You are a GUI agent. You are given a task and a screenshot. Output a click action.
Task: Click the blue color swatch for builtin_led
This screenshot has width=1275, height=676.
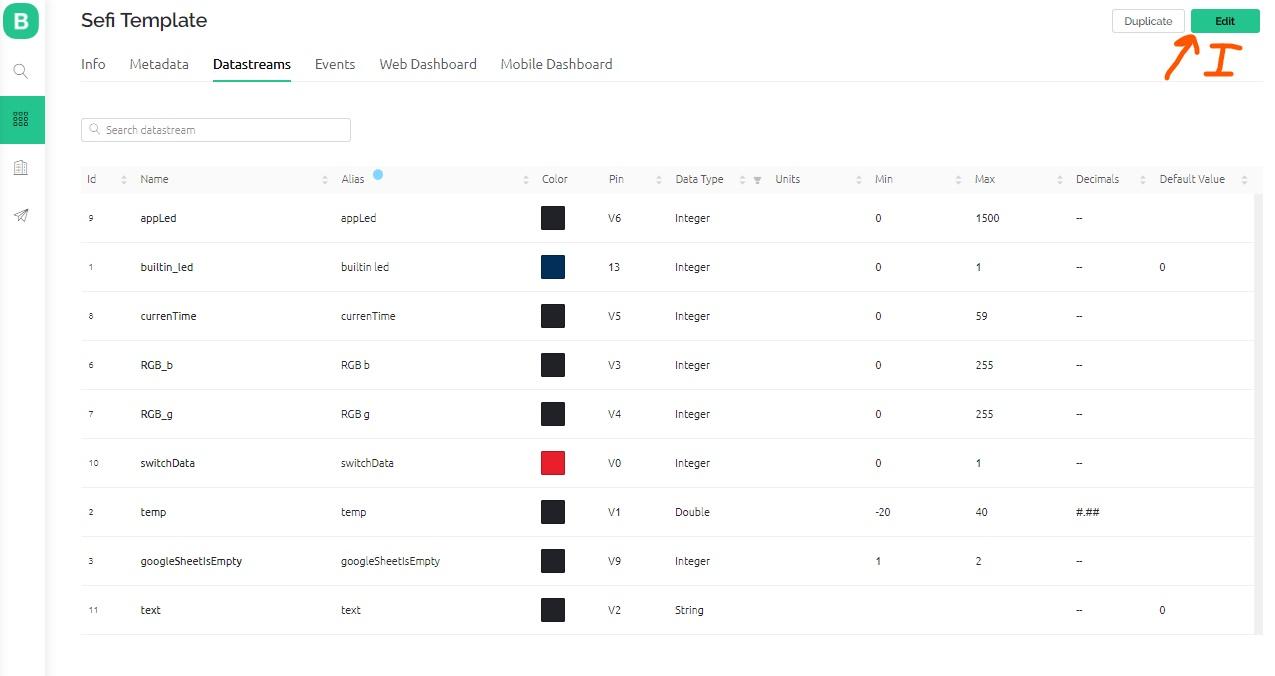[553, 267]
